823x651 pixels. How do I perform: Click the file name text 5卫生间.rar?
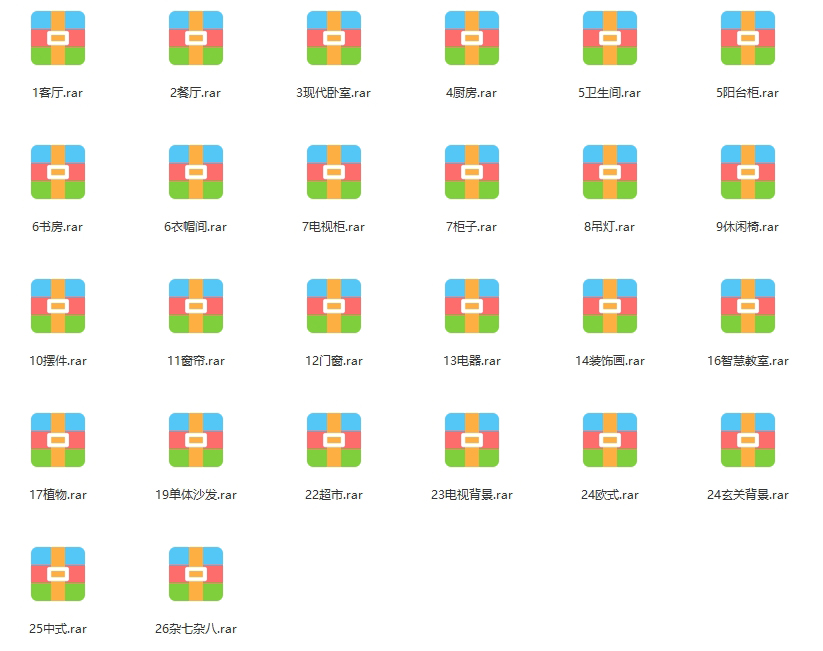coord(610,93)
